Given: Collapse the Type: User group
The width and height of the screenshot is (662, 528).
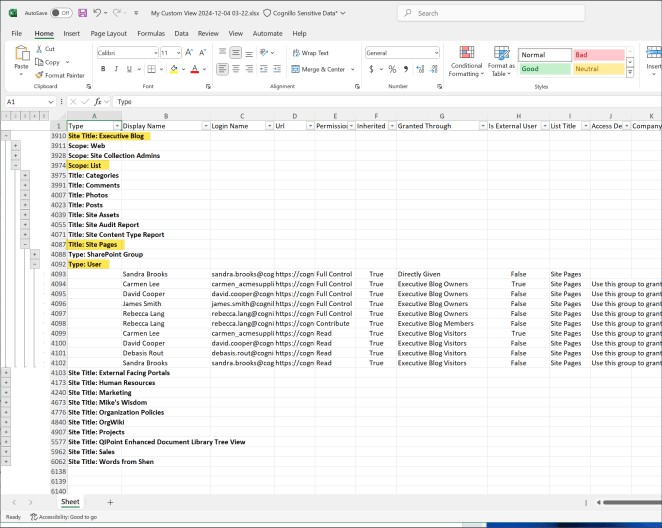Looking at the screenshot, I should [x=35, y=264].
